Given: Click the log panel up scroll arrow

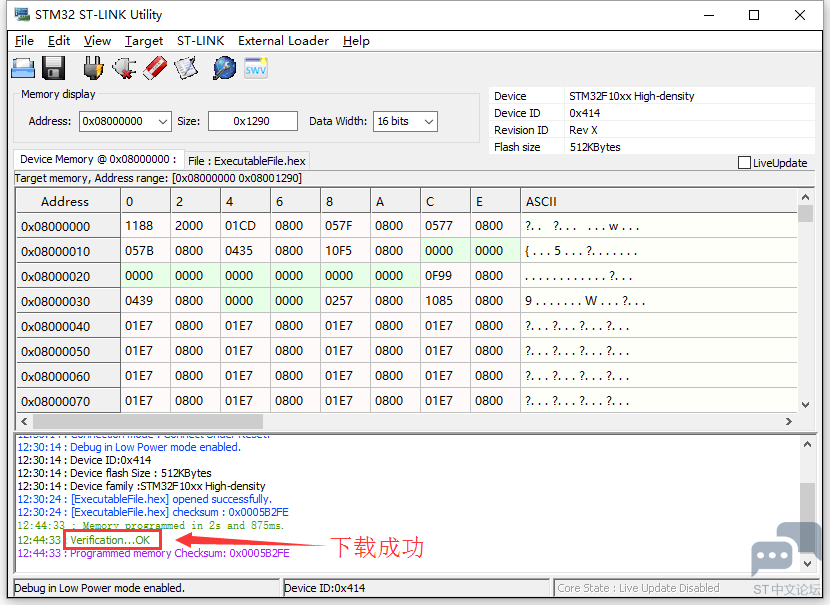Looking at the screenshot, I should (x=807, y=445).
